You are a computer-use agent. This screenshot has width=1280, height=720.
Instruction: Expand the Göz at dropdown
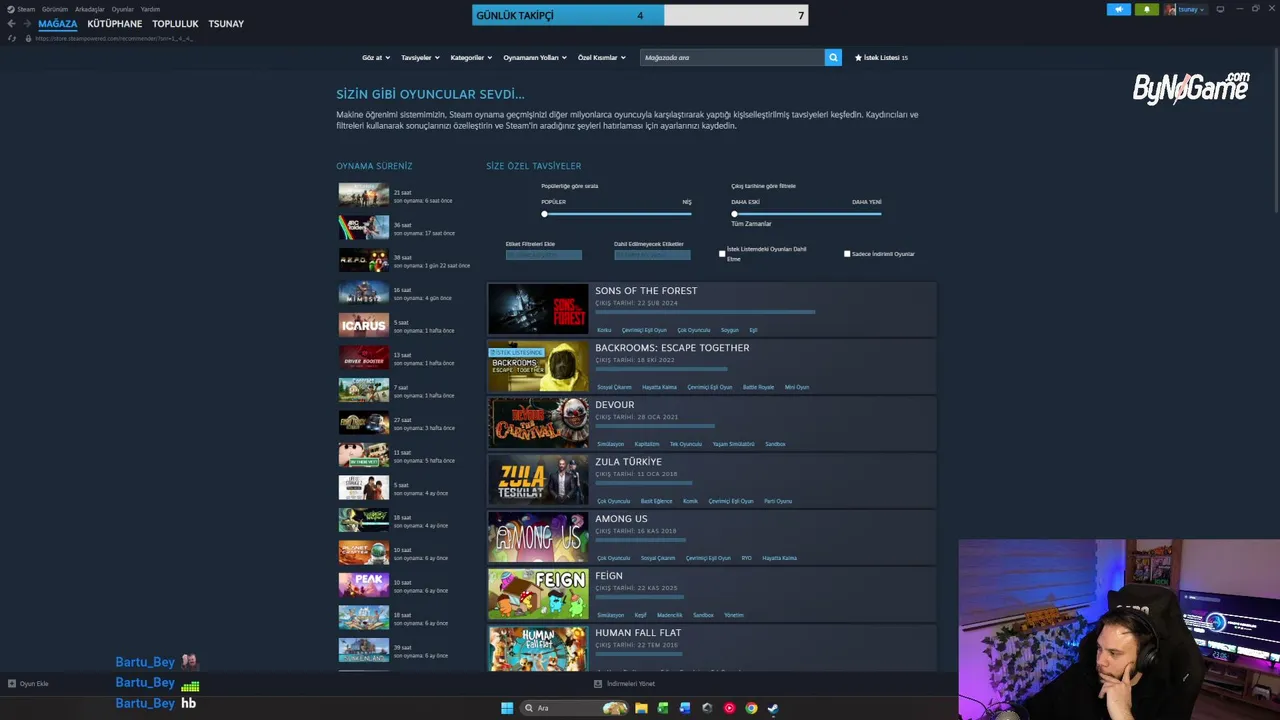click(376, 58)
